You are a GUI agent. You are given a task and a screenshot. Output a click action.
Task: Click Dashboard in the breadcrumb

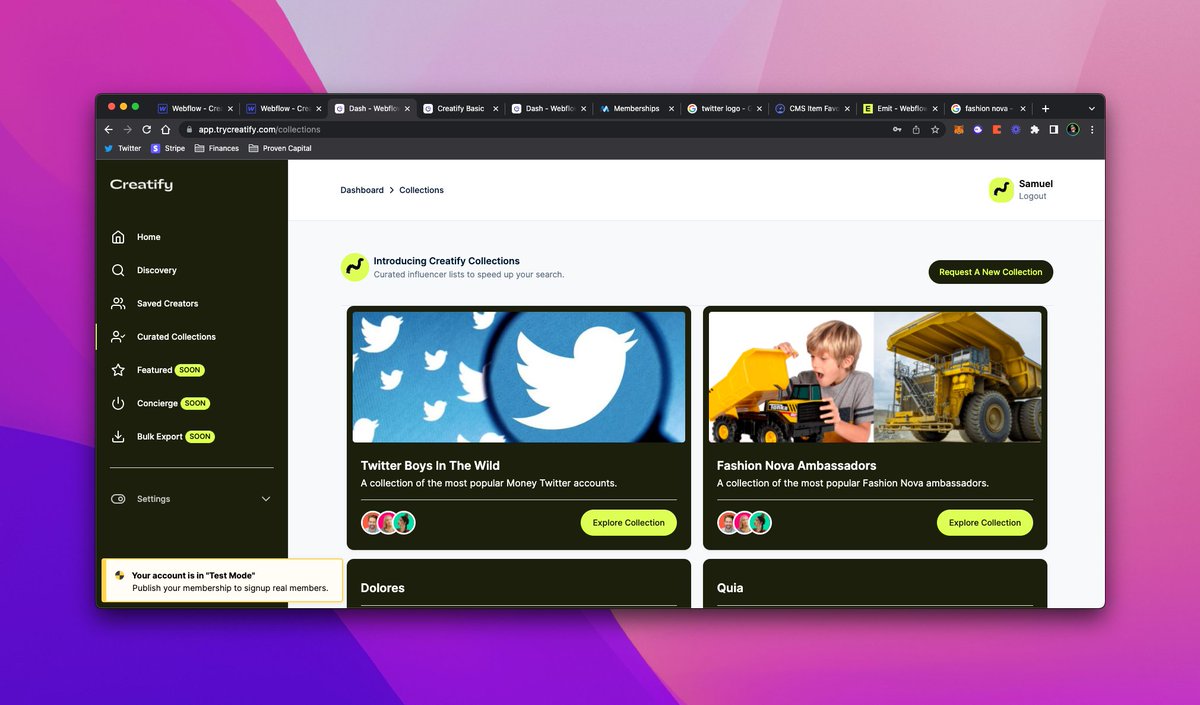362,190
